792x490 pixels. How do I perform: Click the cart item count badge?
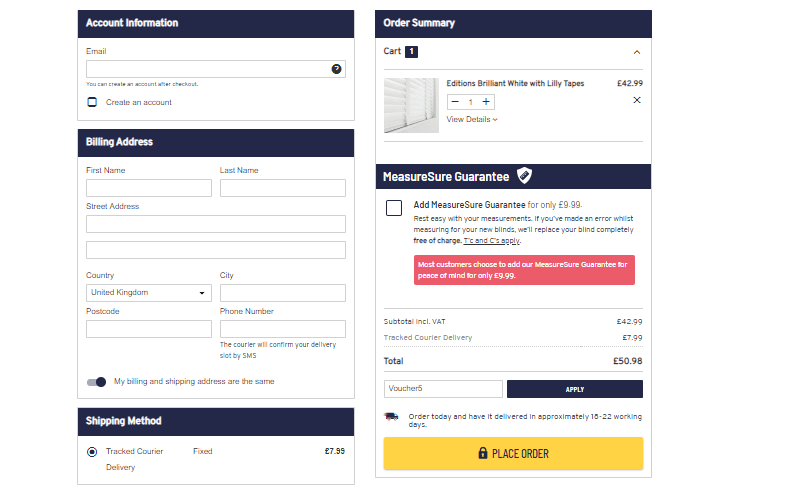pyautogui.click(x=411, y=51)
